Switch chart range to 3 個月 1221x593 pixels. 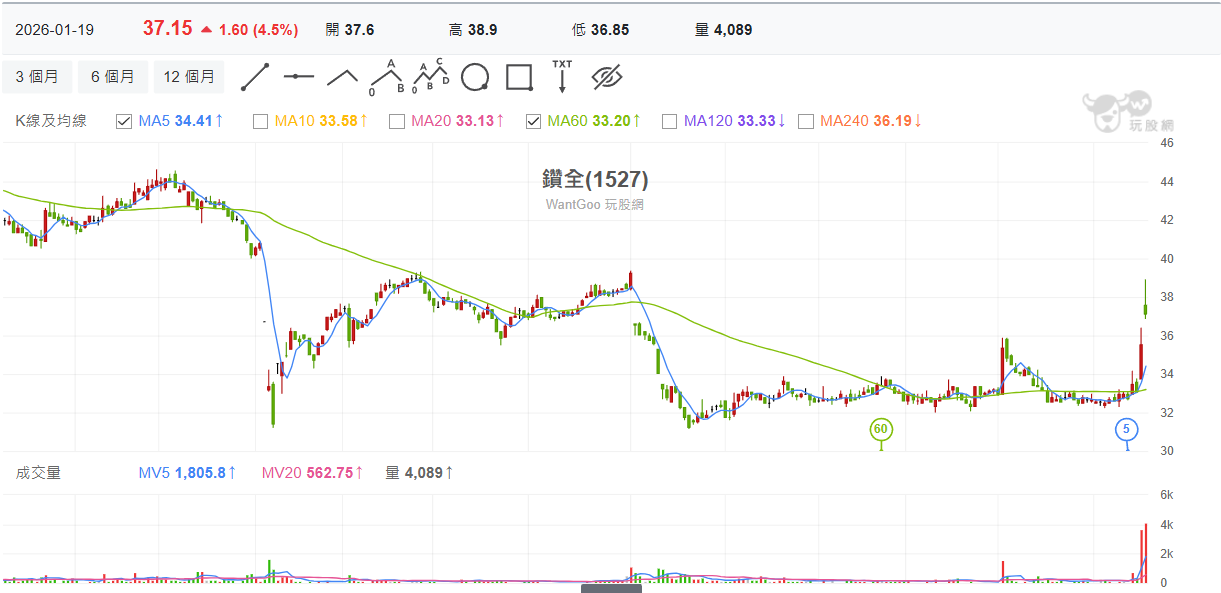pyautogui.click(x=37, y=77)
